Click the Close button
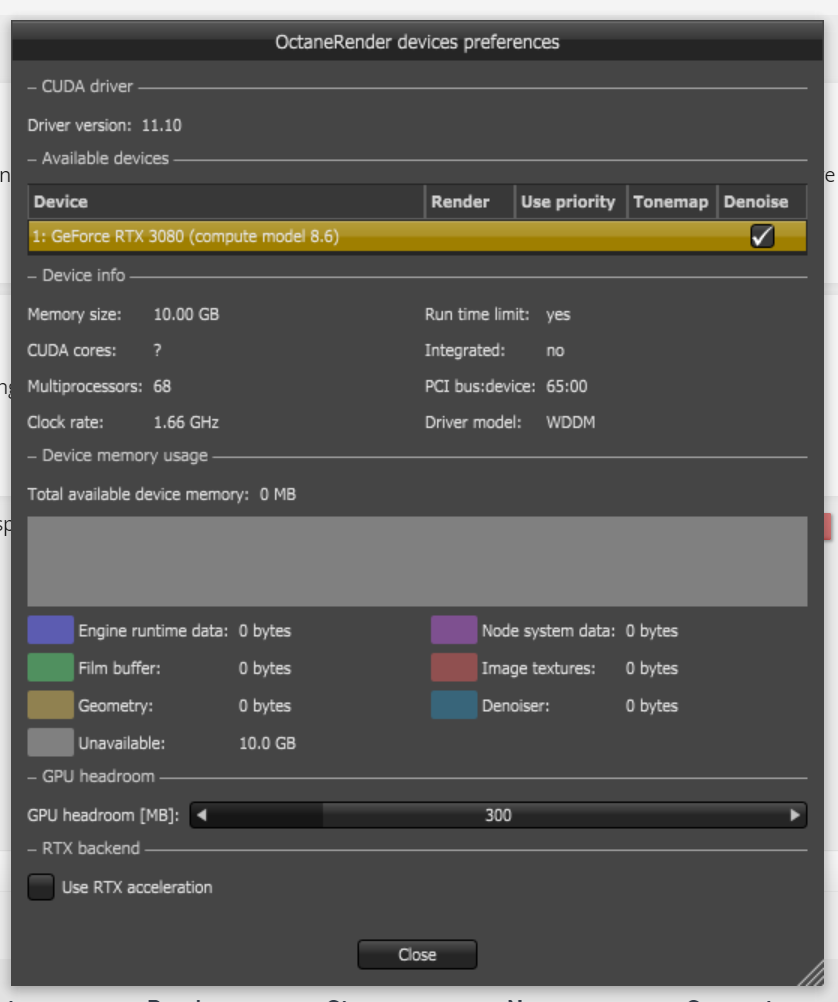The image size is (838, 1002). pyautogui.click(x=417, y=954)
